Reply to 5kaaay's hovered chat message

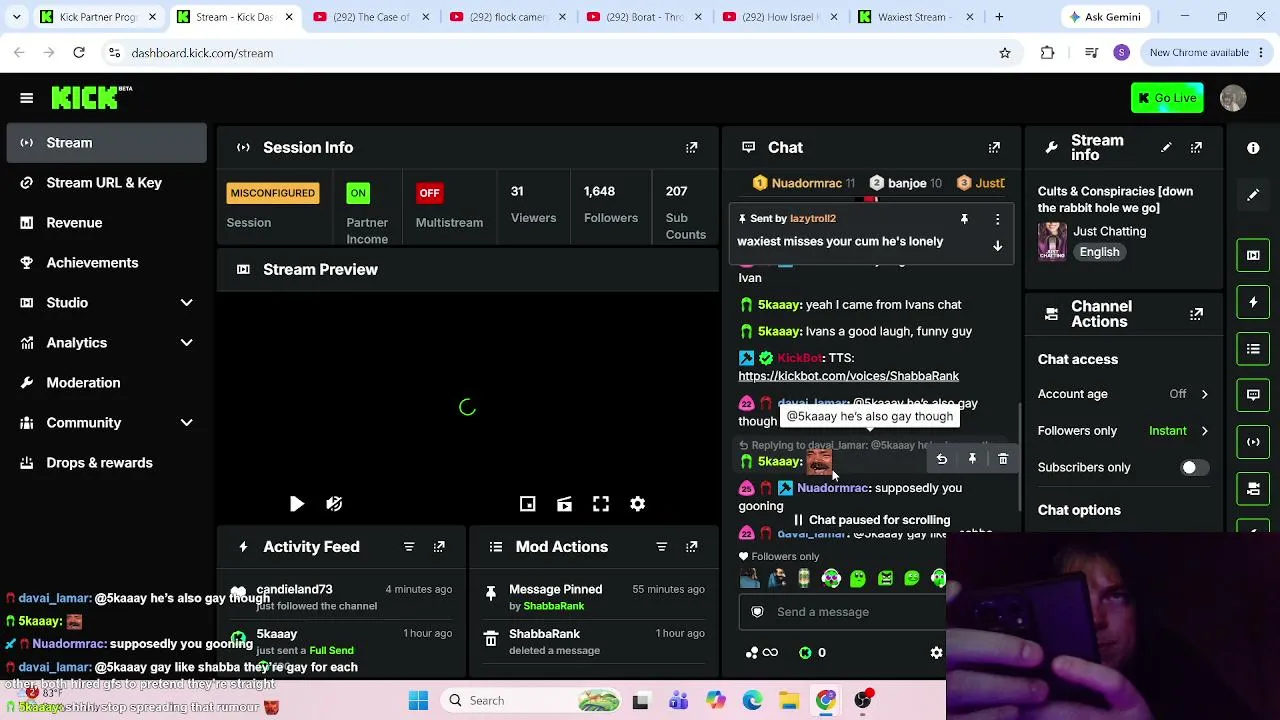(x=941, y=459)
